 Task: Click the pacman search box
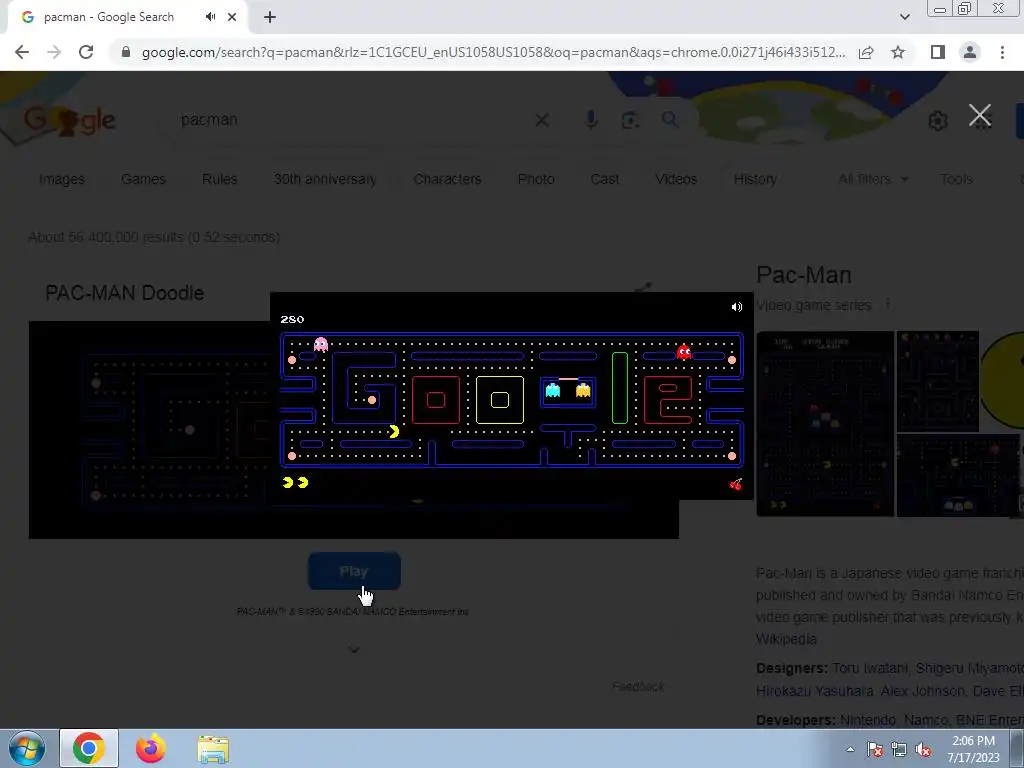(353, 120)
